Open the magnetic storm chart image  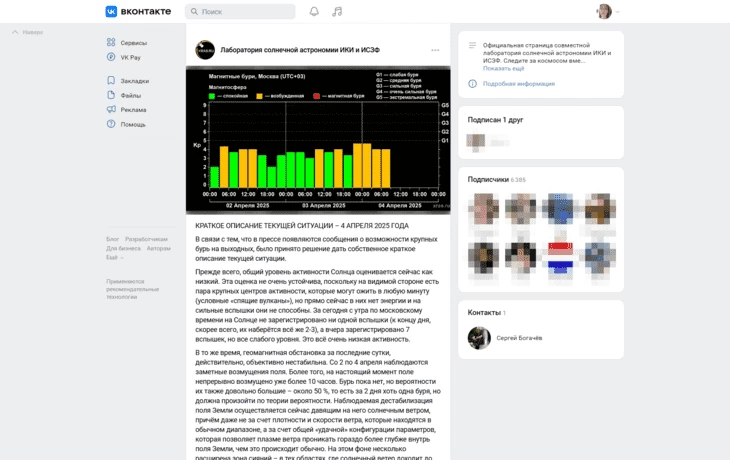[318, 140]
